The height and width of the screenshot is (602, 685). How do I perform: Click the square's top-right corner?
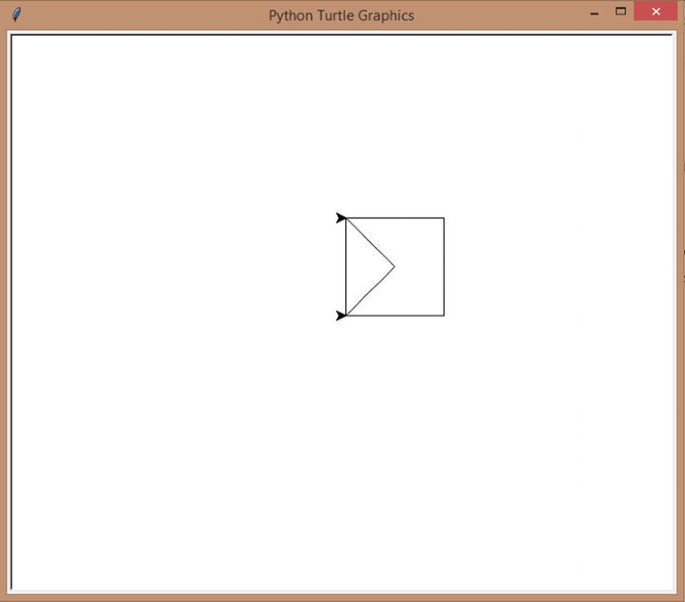click(444, 218)
